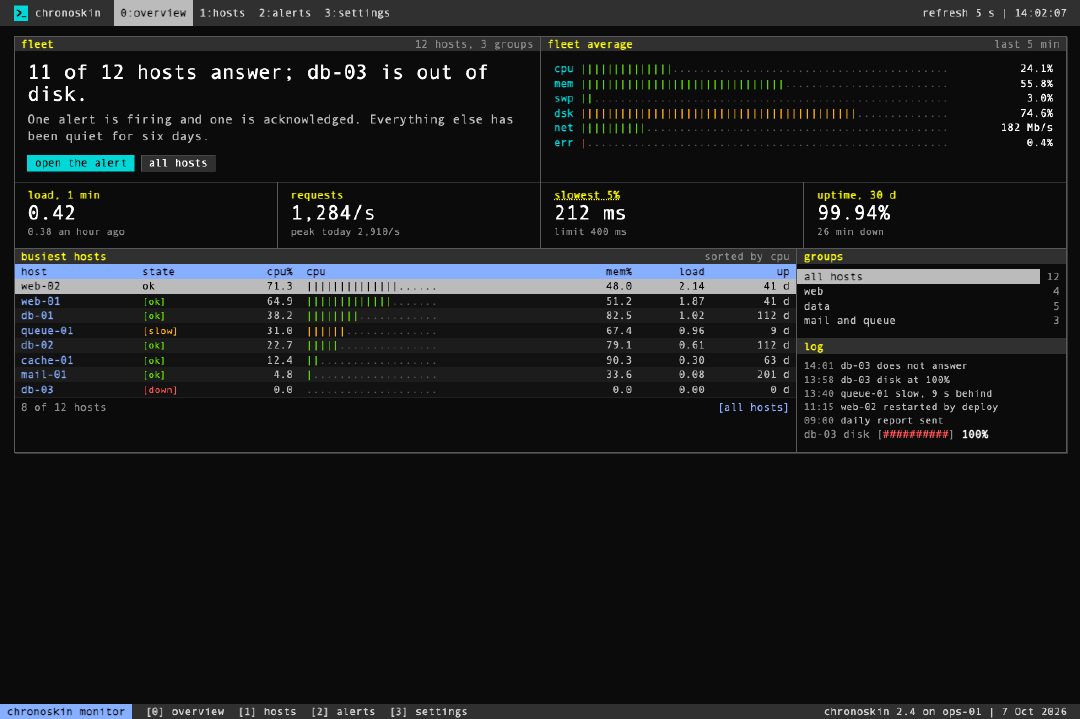Open host link cache-01
Screen dimensions: 1080x719
coord(47,361)
